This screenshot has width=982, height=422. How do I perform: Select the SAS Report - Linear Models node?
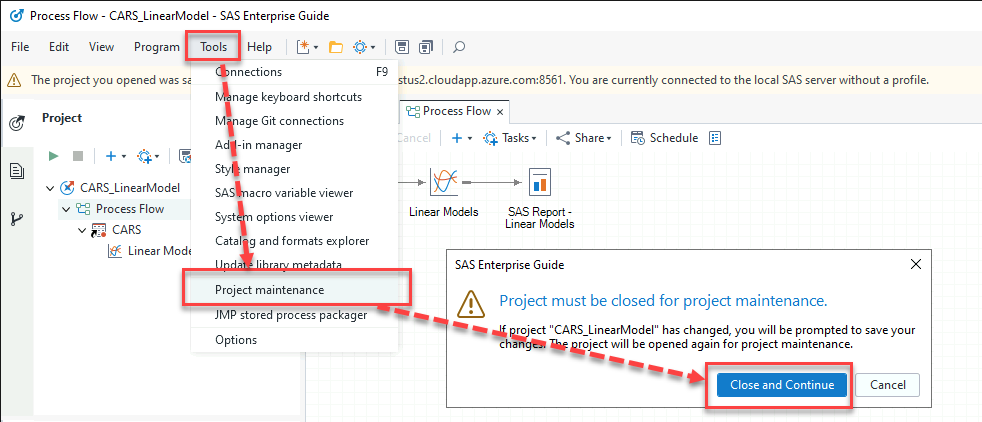[x=540, y=181]
